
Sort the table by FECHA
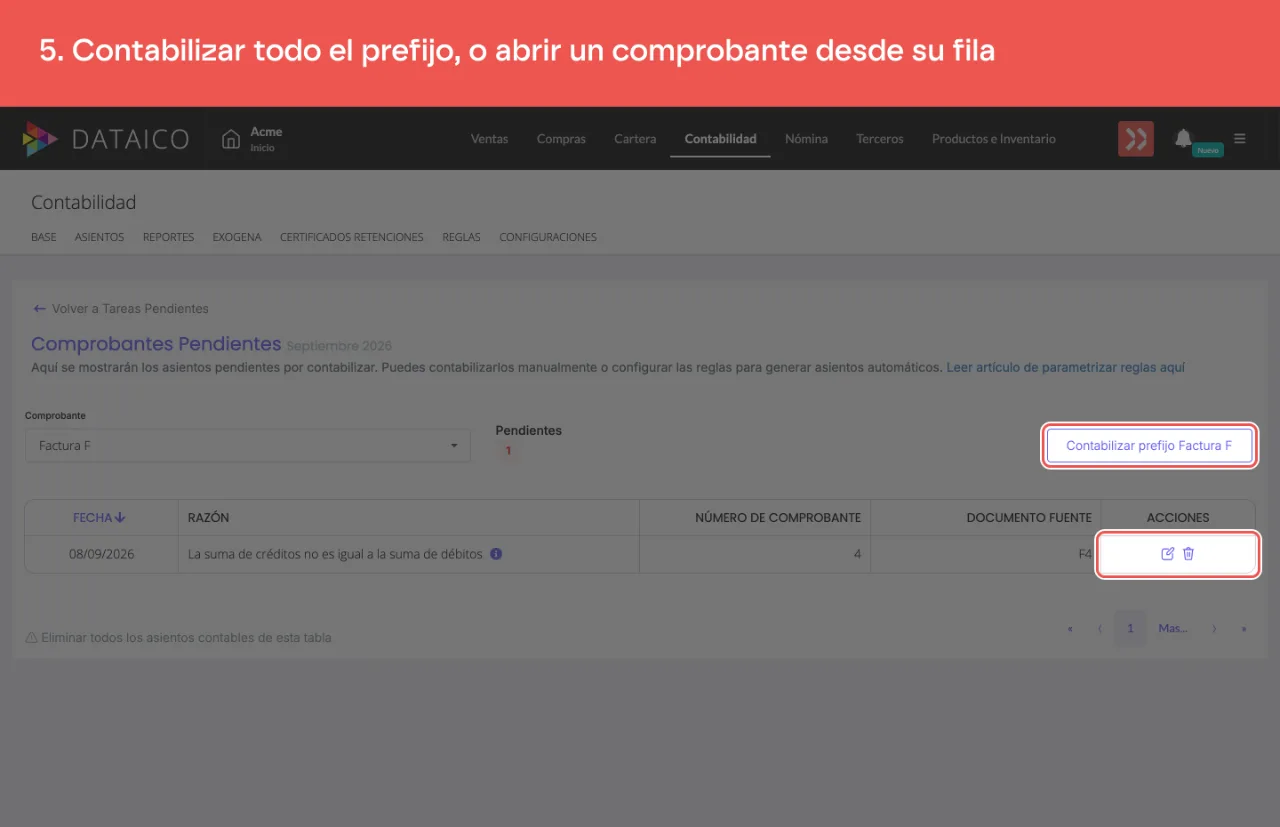(99, 518)
